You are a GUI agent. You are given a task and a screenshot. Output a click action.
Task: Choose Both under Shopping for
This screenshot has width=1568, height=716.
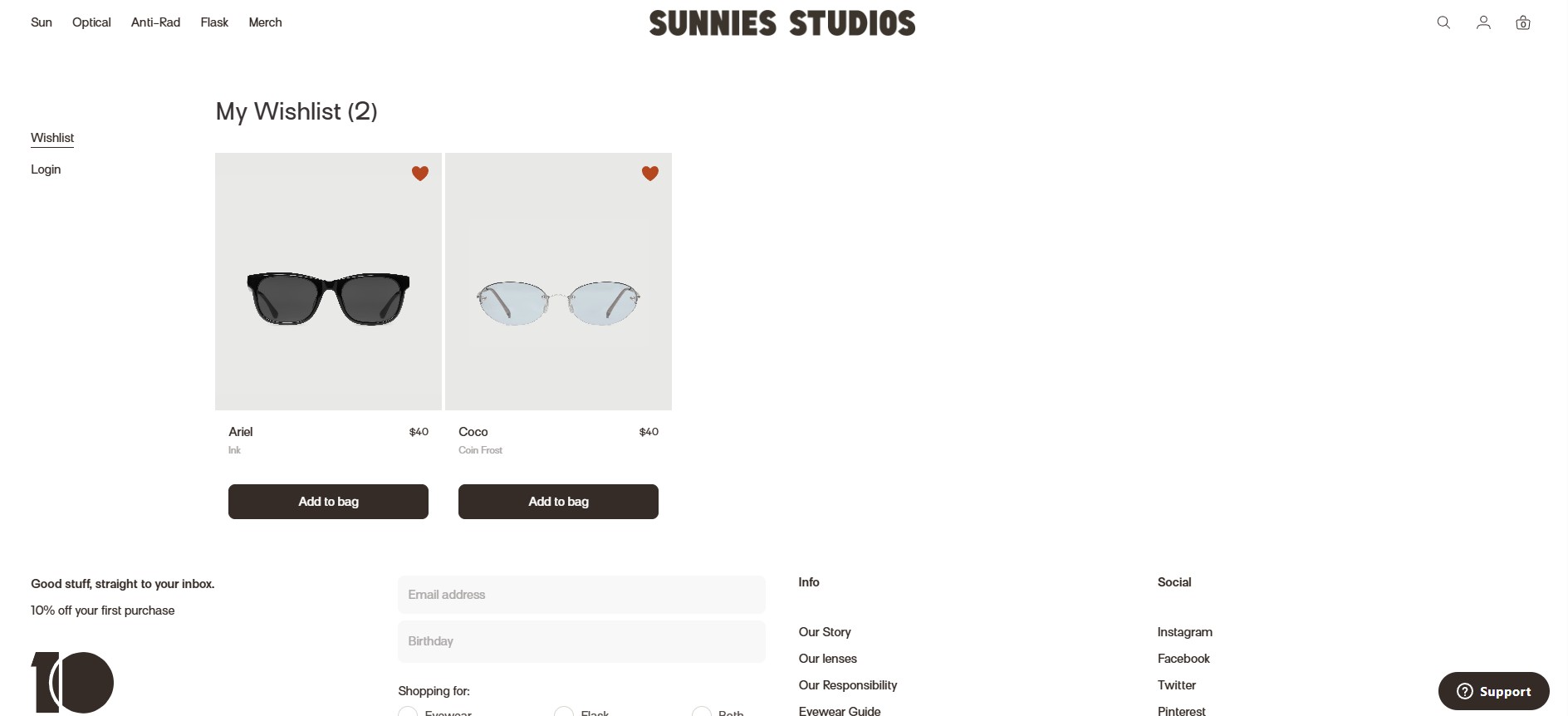(702, 712)
